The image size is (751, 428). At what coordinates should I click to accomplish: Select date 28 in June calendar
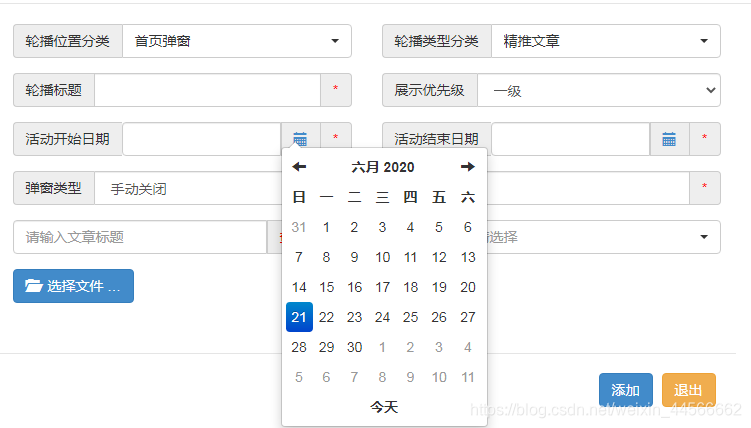click(x=299, y=347)
